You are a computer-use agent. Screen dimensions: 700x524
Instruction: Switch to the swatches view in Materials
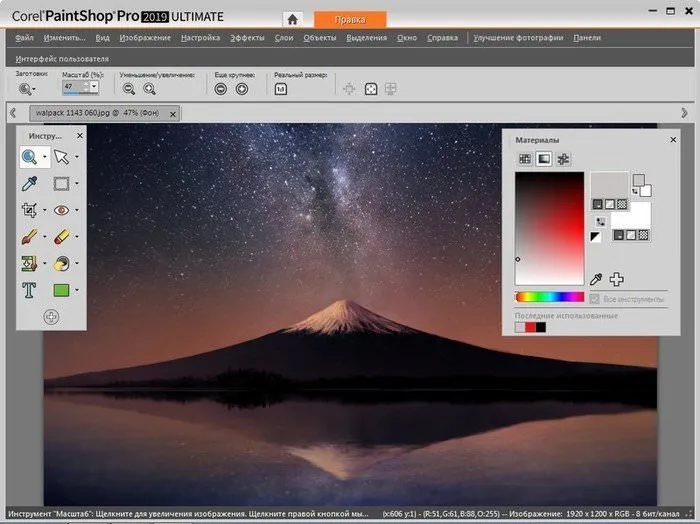pyautogui.click(x=563, y=159)
